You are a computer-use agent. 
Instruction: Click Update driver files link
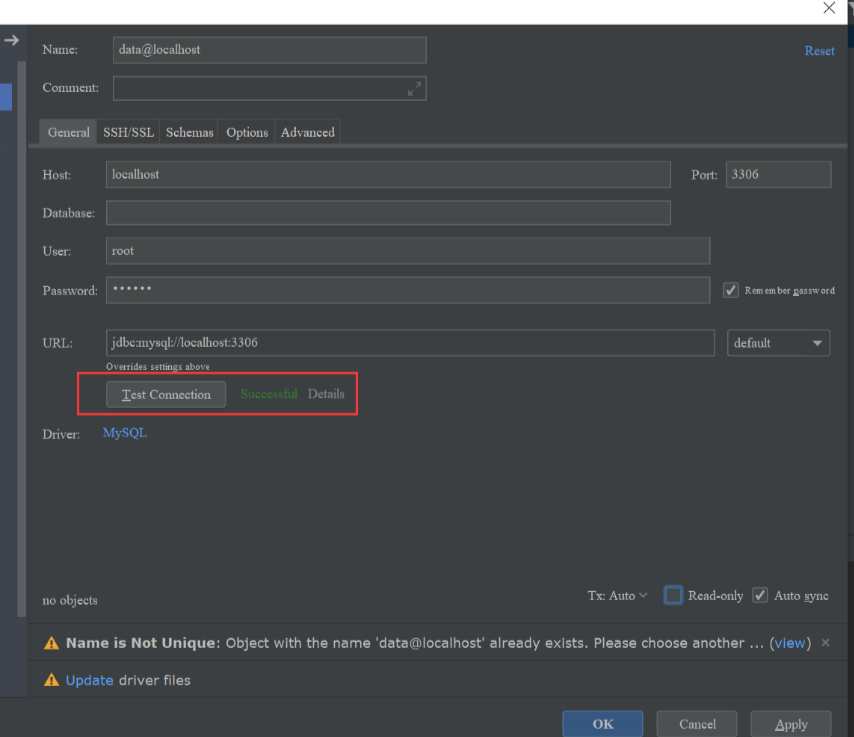pos(89,680)
